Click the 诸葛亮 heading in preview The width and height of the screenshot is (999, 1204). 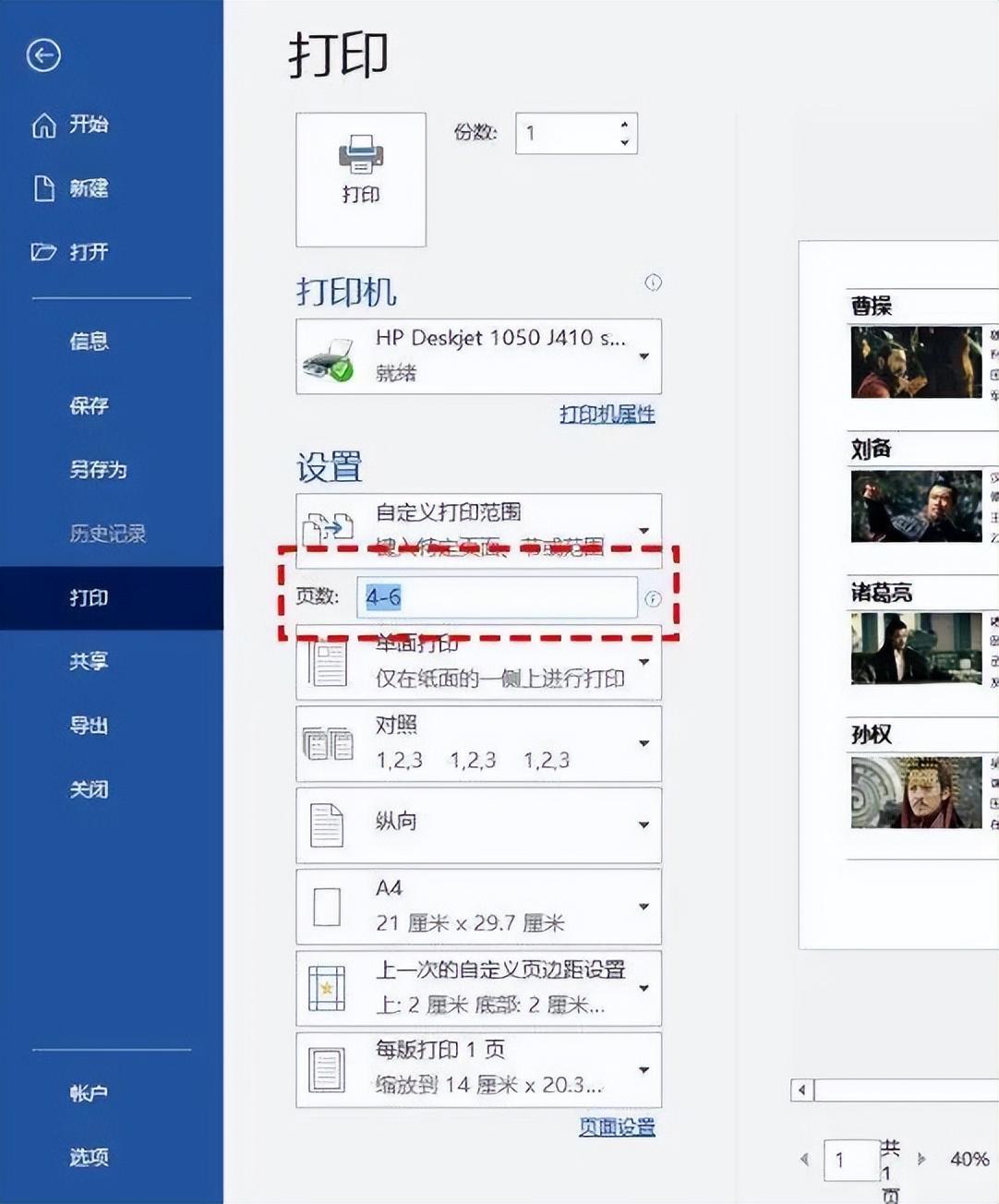click(881, 592)
